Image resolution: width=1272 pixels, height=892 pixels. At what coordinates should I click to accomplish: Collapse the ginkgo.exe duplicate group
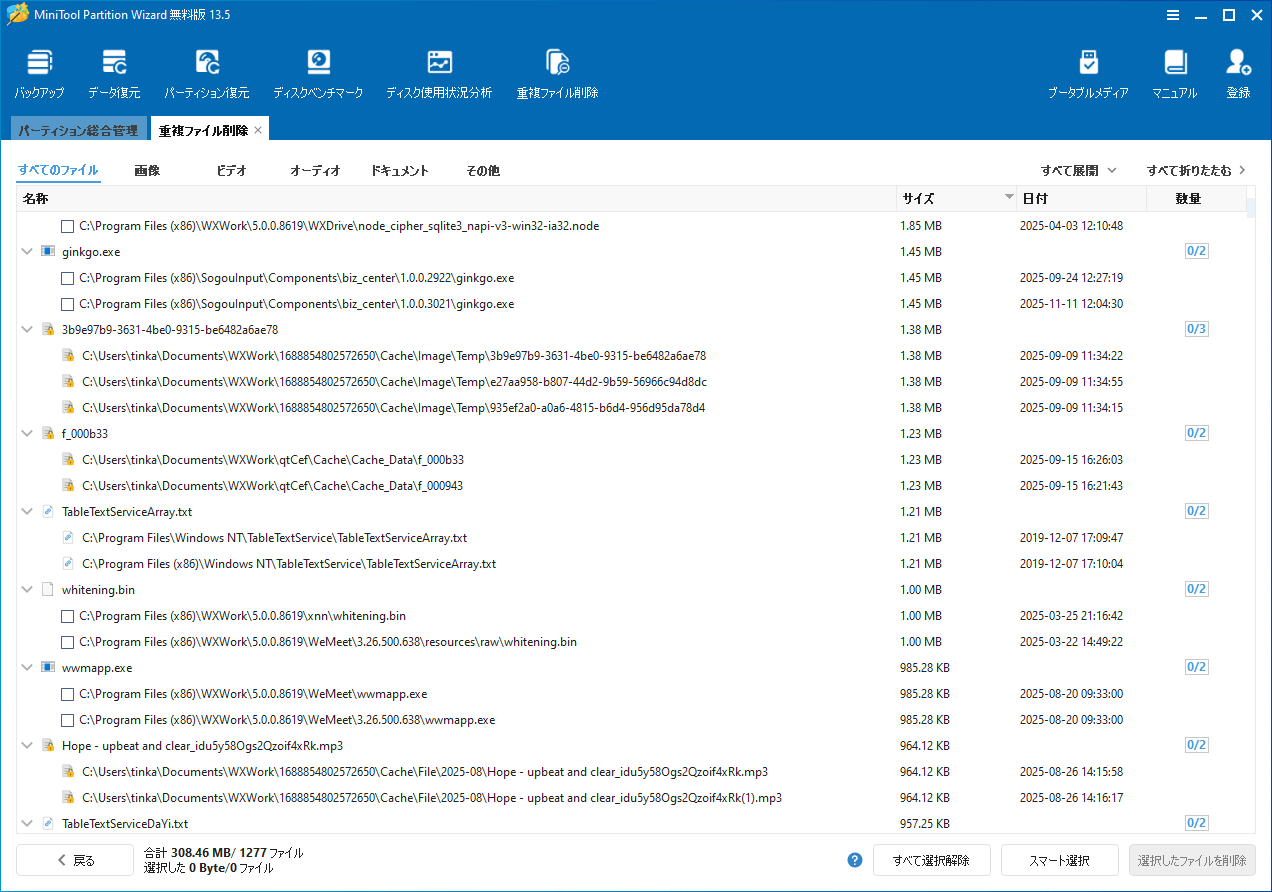click(27, 252)
